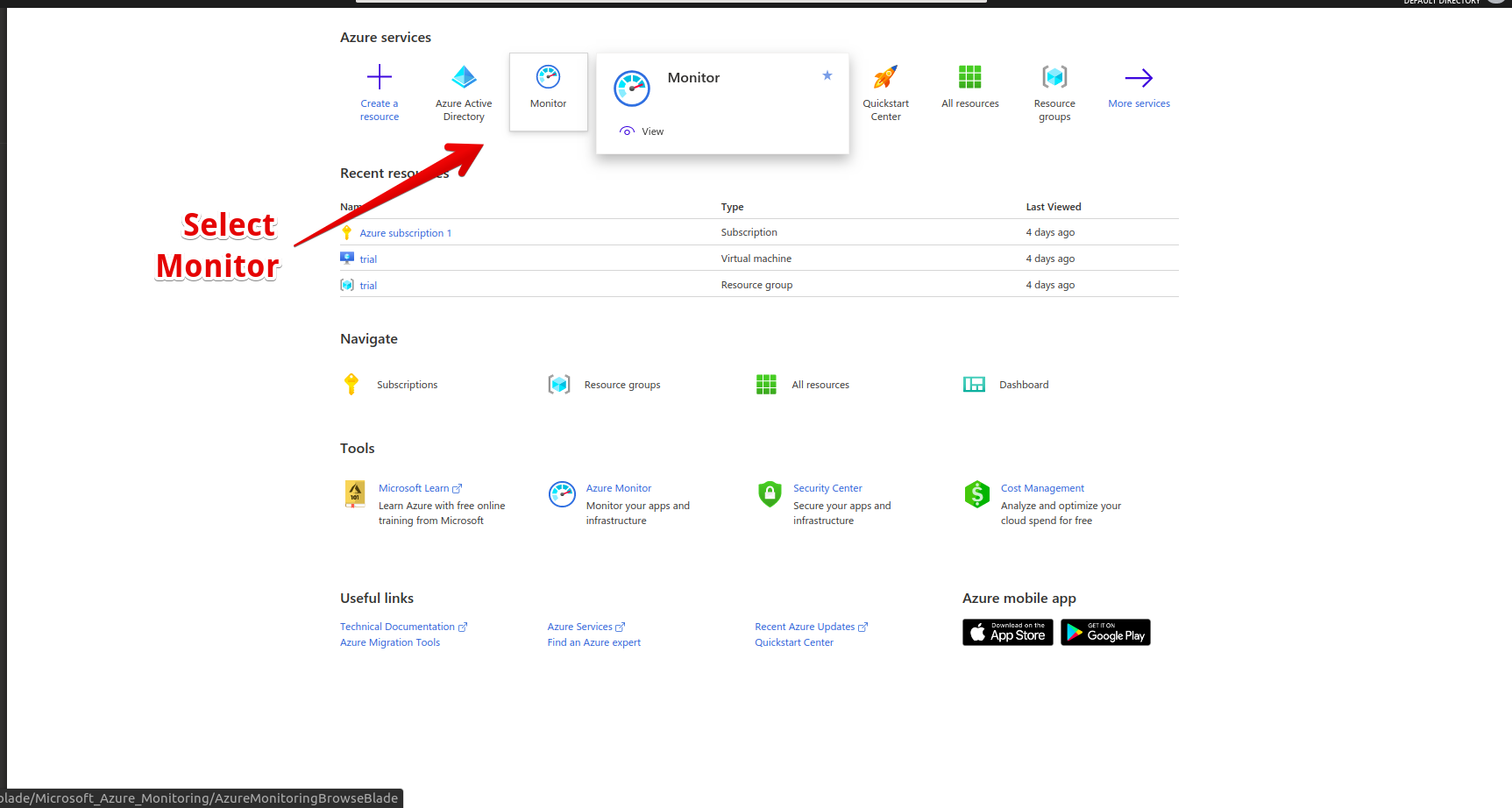Image resolution: width=1512 pixels, height=808 pixels.
Task: Open the Security Center link
Action: pyautogui.click(x=827, y=488)
